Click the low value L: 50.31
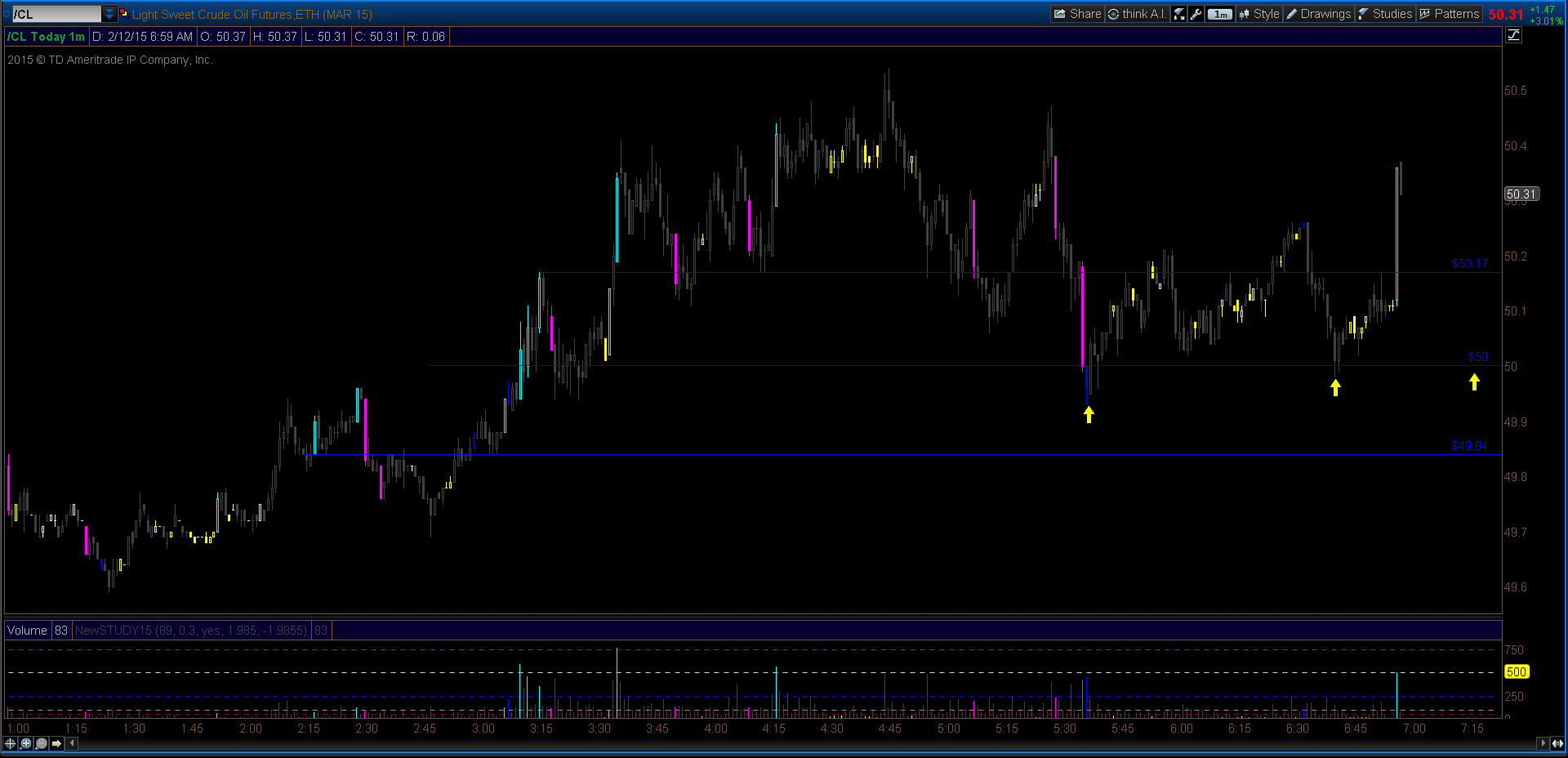Viewport: 1568px width, 758px height. click(326, 37)
